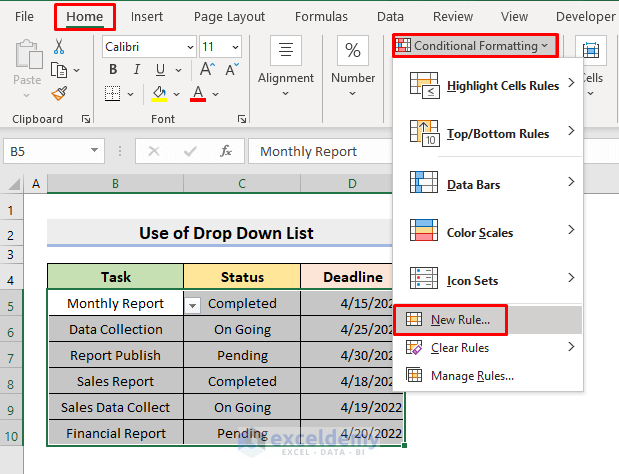Screen dimensions: 619x474
Task: Open the Number format percent icon
Action: tap(353, 51)
